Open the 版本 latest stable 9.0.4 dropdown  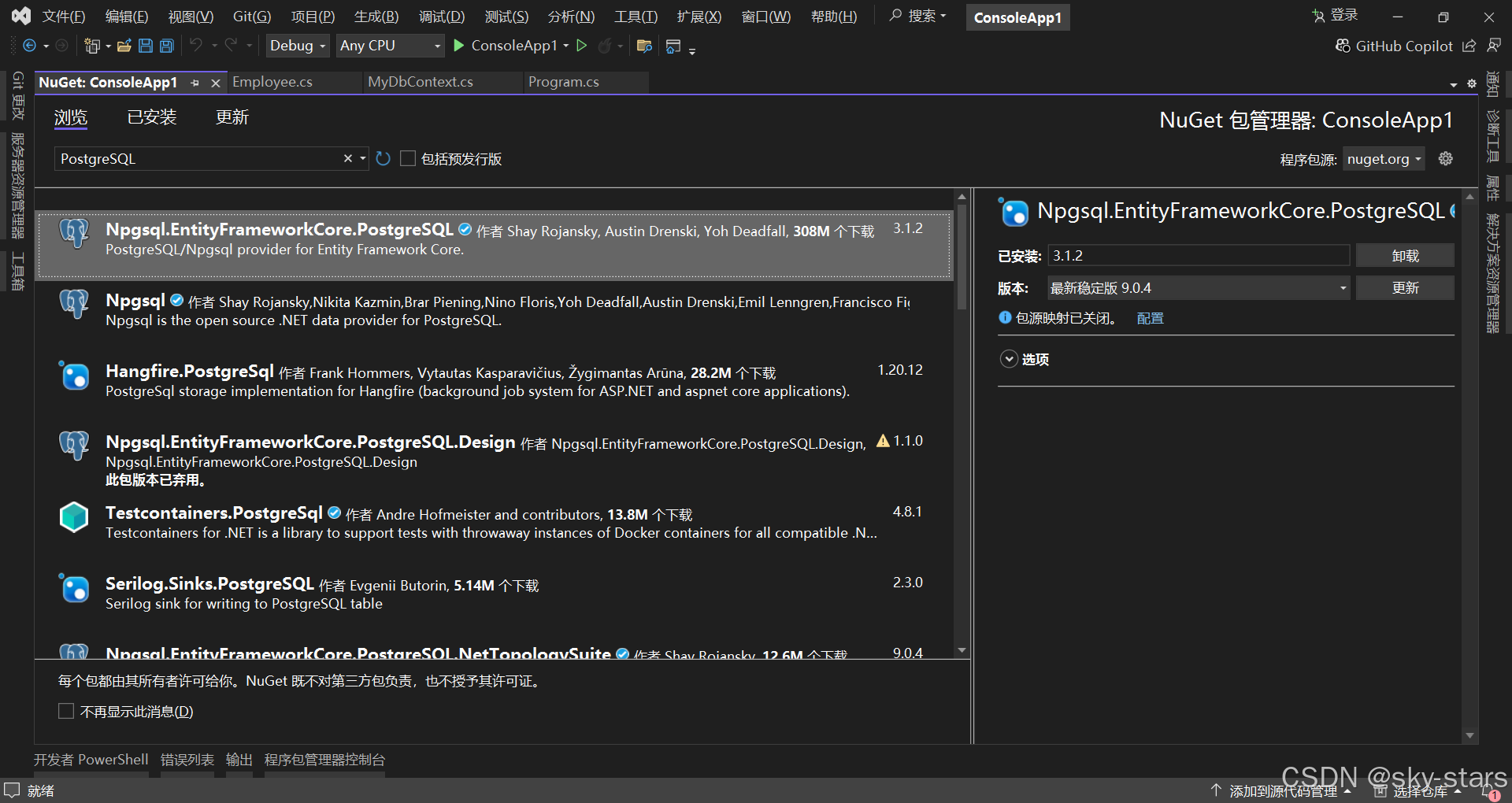click(x=1199, y=288)
